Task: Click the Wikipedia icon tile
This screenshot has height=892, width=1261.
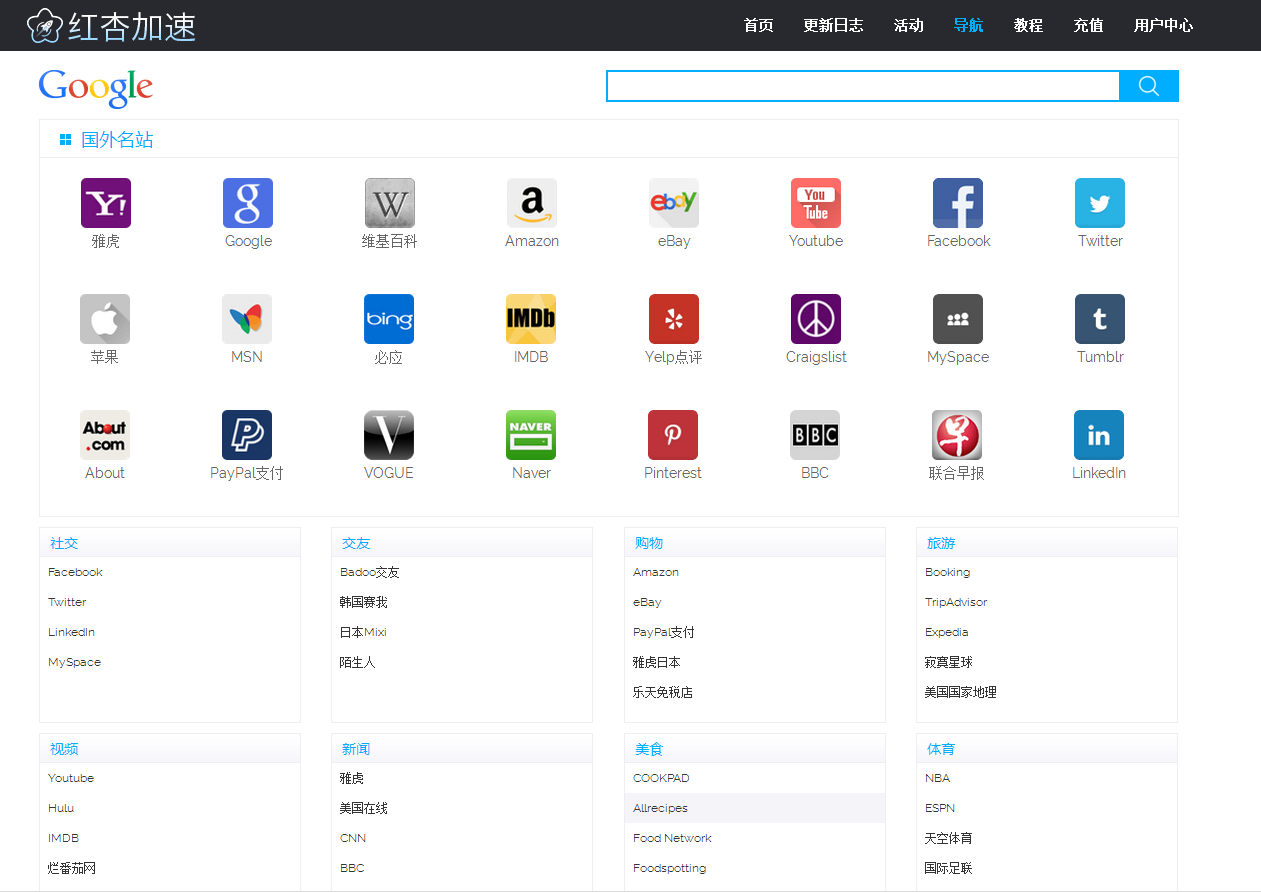Action: (389, 203)
